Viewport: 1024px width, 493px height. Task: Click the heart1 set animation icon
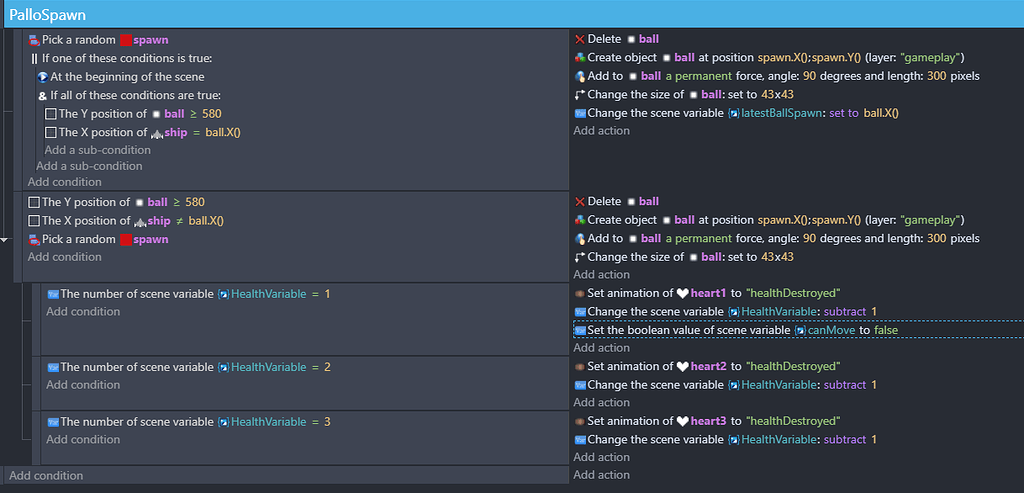tap(579, 293)
